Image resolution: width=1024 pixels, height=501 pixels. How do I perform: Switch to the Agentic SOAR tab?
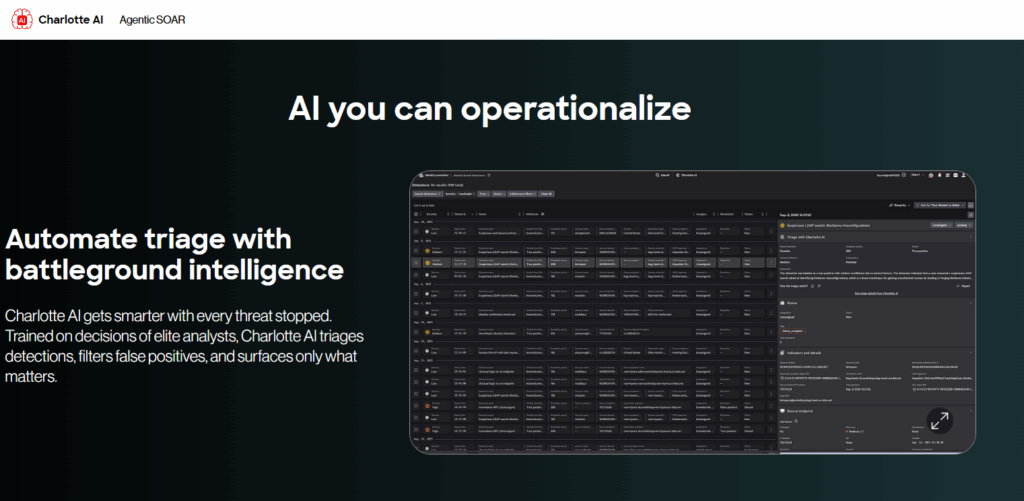click(152, 20)
